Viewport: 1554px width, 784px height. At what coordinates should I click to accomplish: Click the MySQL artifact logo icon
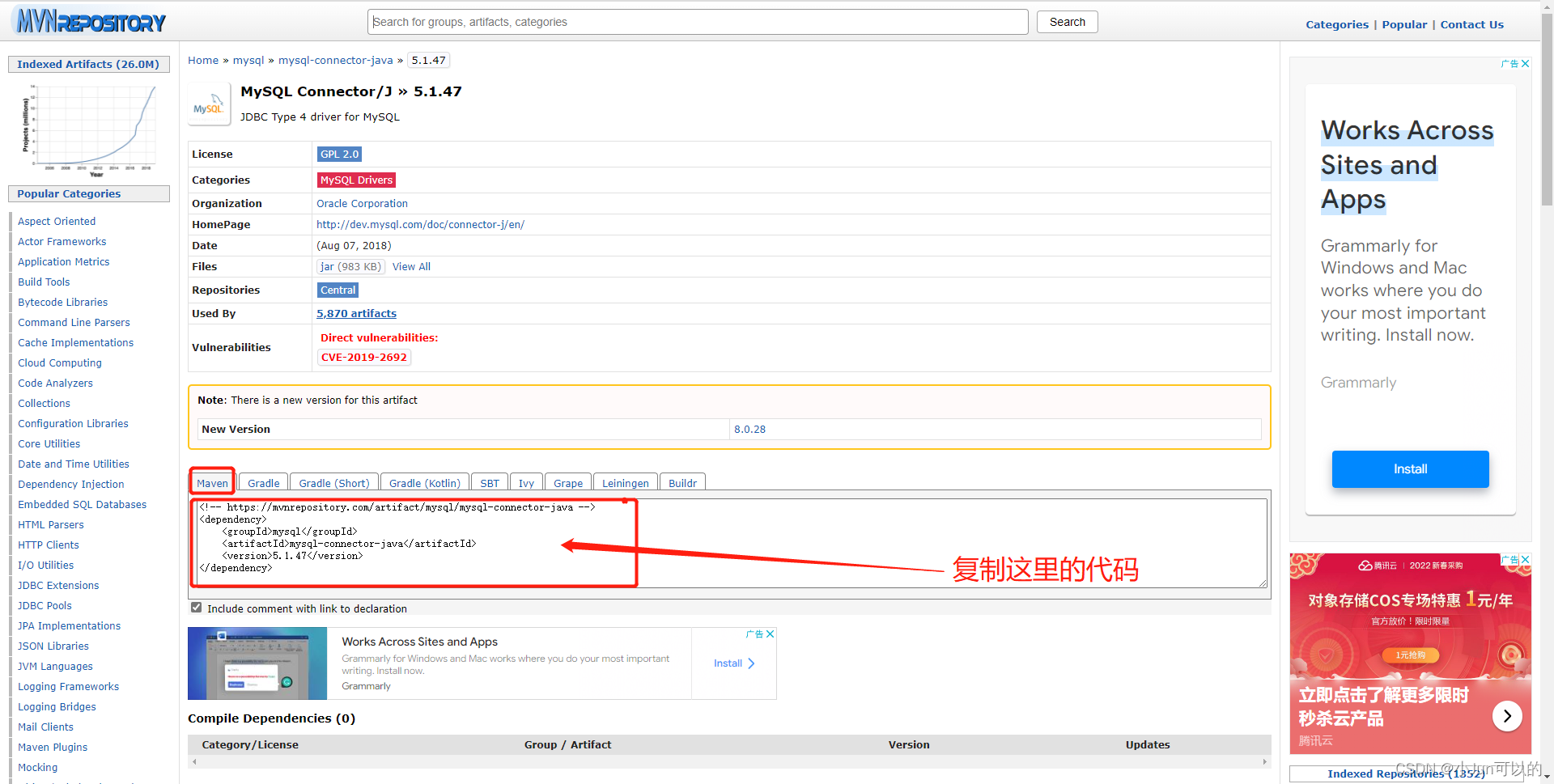(x=209, y=104)
